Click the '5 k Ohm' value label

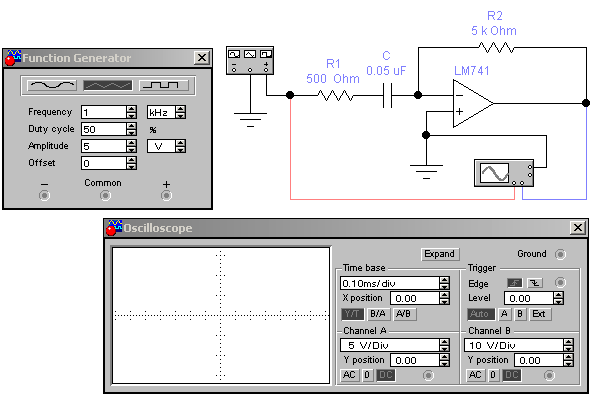[494, 31]
